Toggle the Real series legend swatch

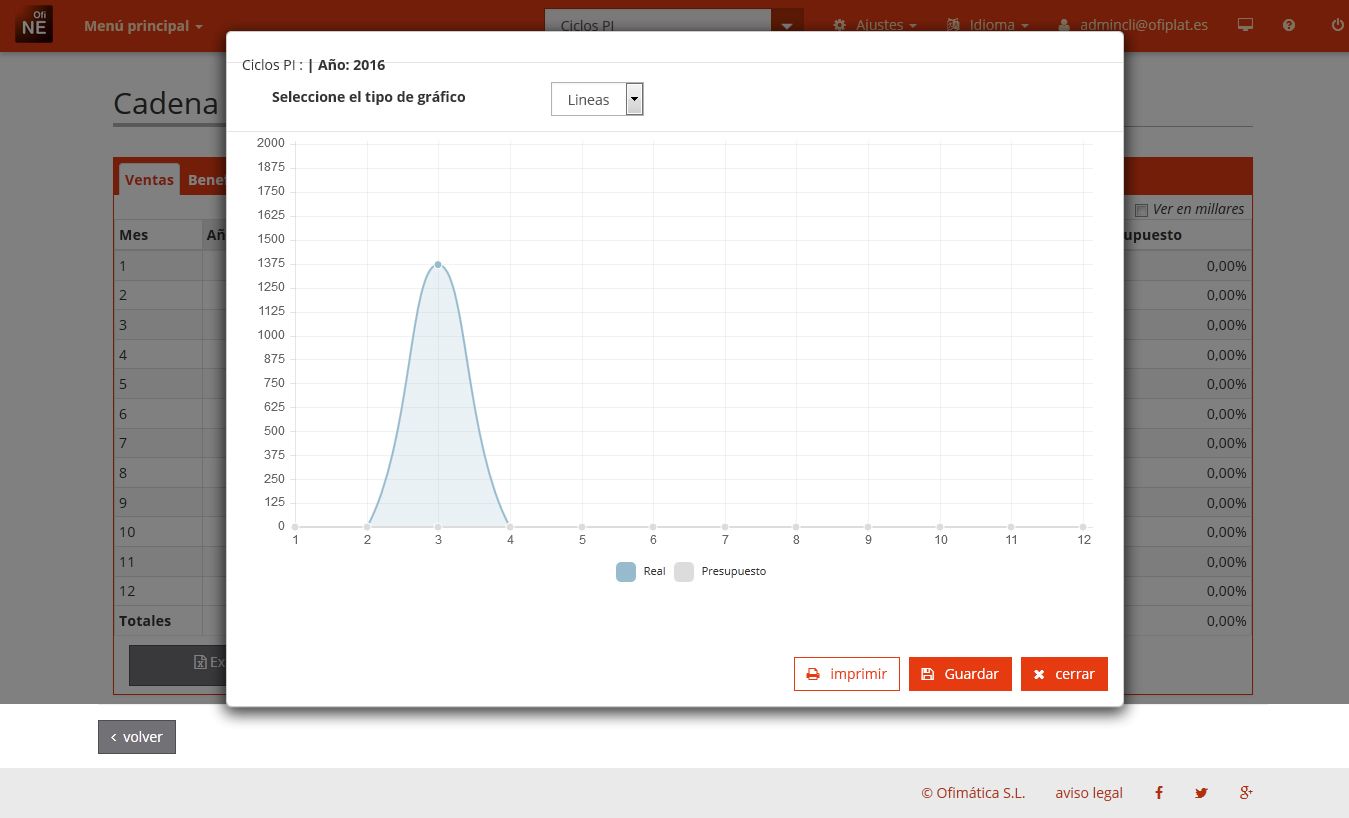pyautogui.click(x=626, y=572)
